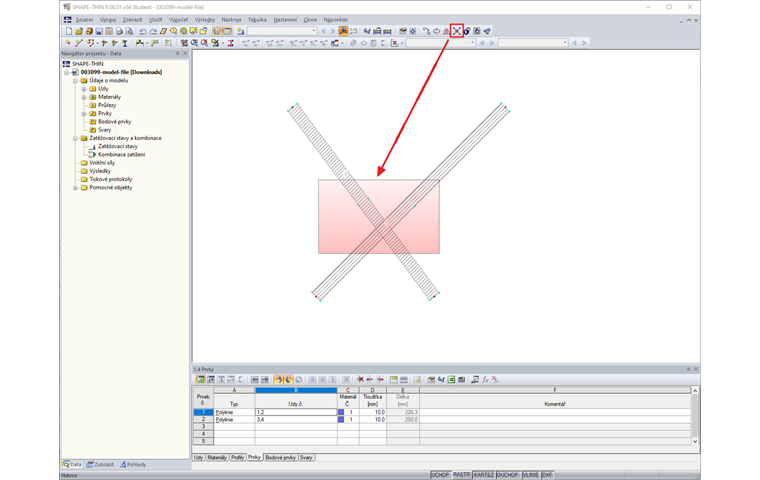Click the Uzly č. cell containing 1,2

[x=296, y=412]
